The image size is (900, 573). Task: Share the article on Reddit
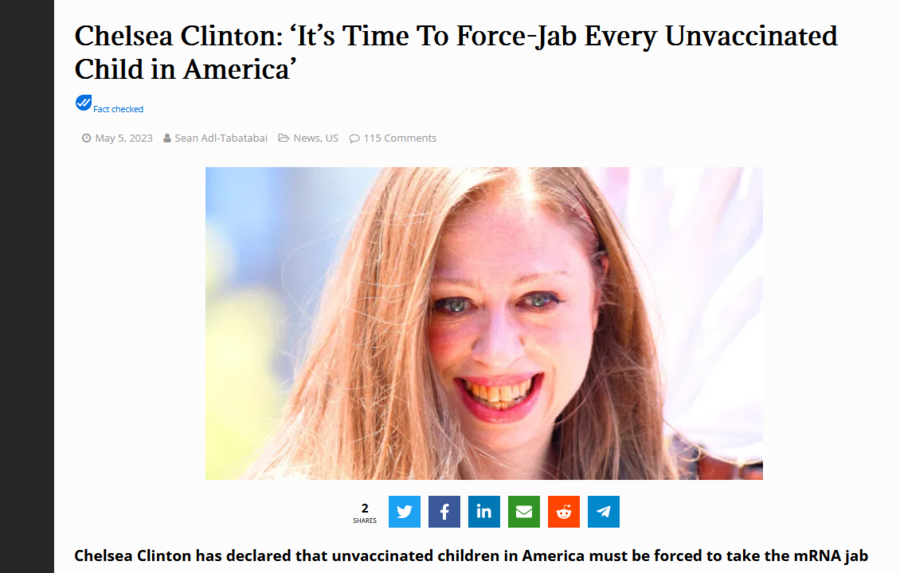point(564,511)
